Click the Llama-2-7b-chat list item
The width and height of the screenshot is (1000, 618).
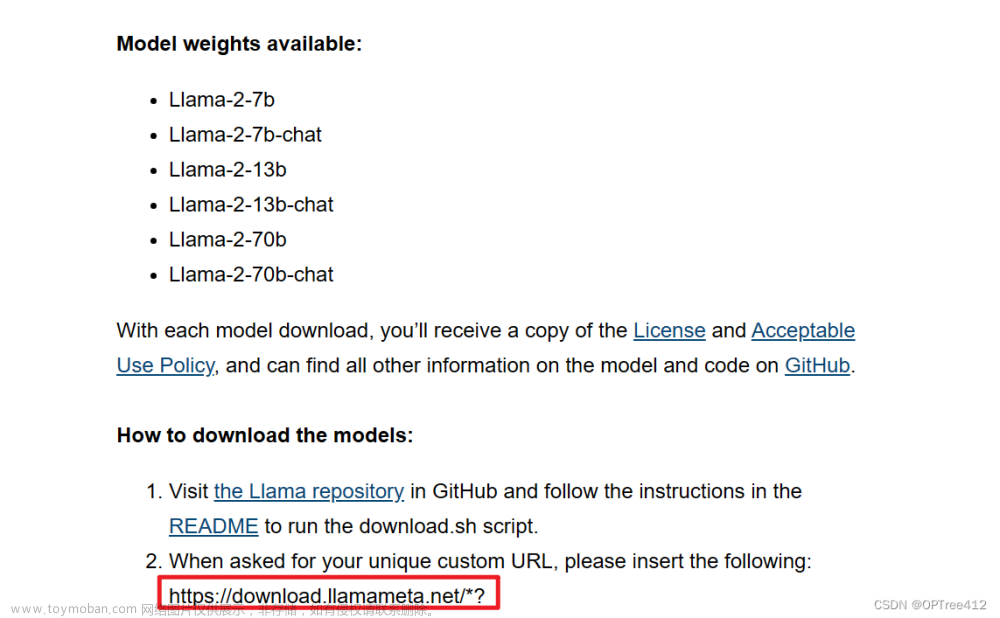coord(245,135)
